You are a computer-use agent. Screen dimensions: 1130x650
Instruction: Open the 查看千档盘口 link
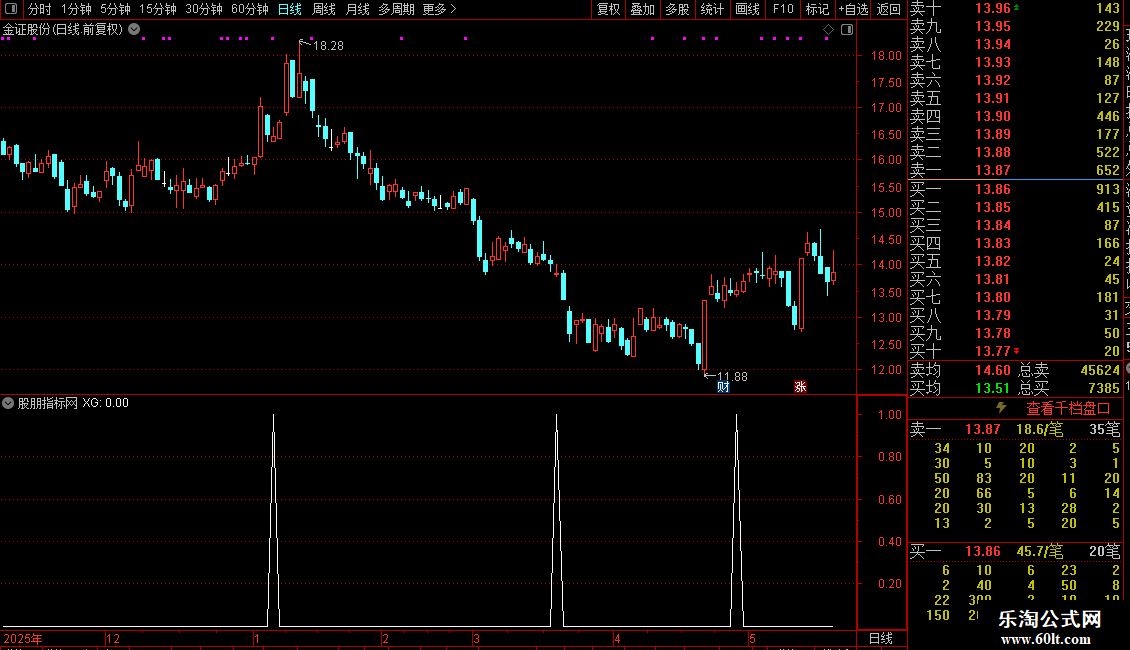click(1068, 409)
